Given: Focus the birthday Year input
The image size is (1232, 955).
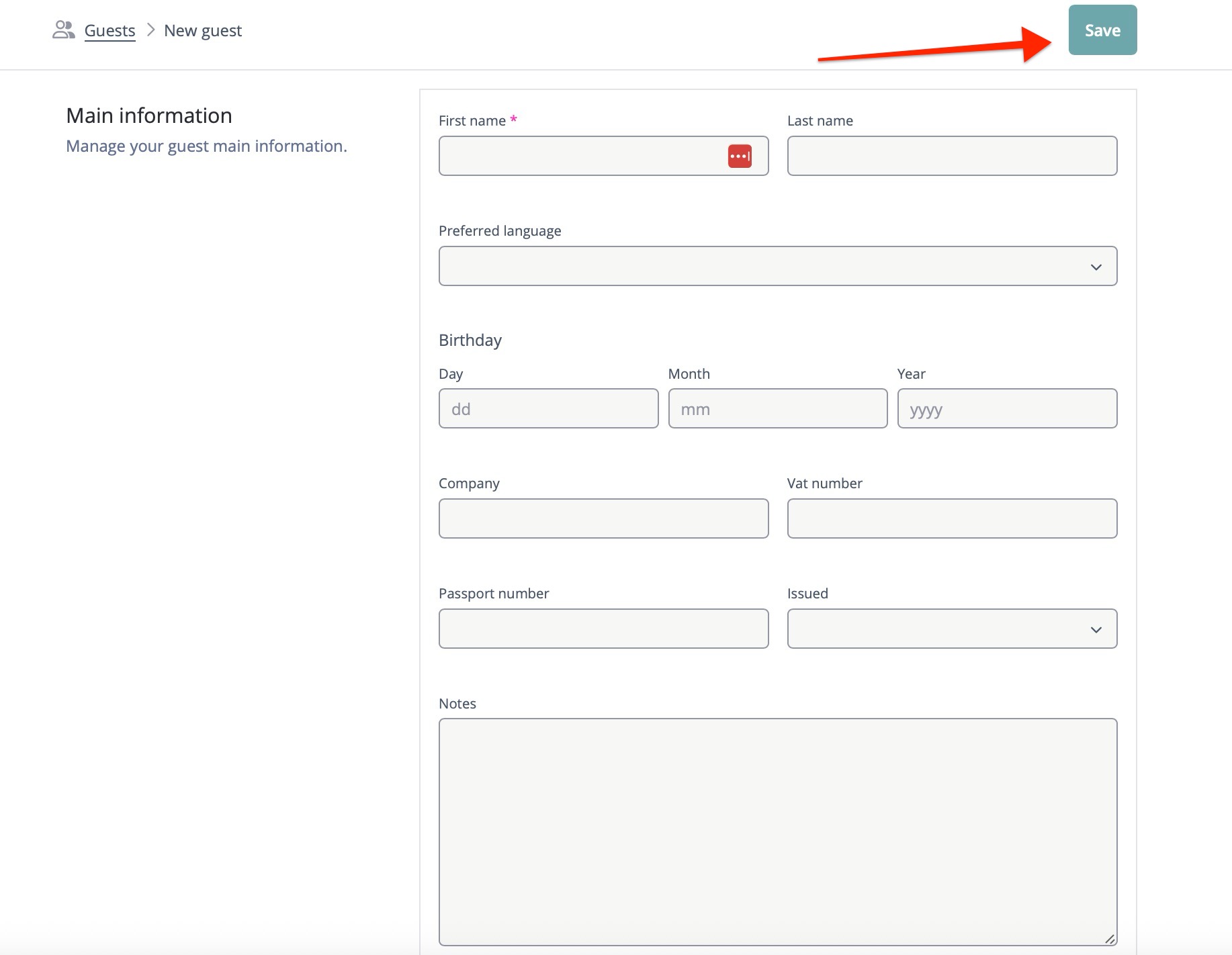Looking at the screenshot, I should 1006,409.
